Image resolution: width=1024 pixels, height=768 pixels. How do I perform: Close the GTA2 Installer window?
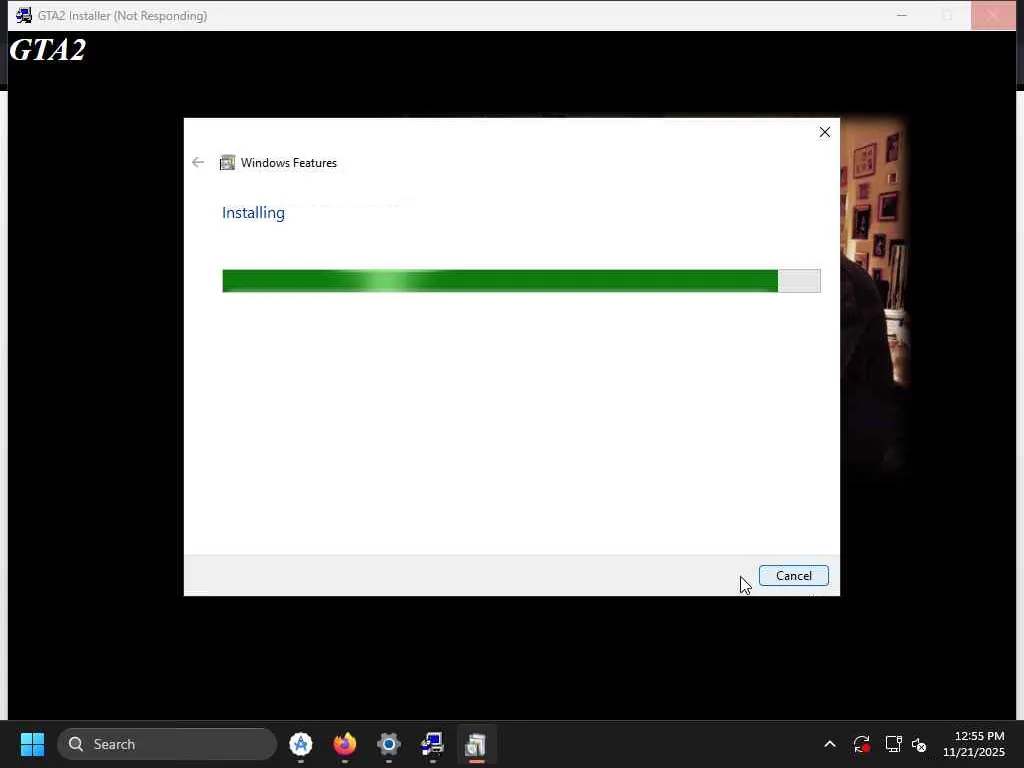[x=993, y=15]
